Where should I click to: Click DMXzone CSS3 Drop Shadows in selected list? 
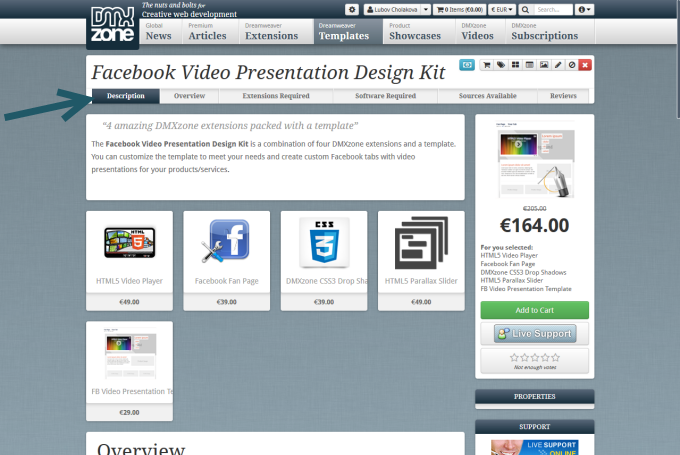click(523, 272)
